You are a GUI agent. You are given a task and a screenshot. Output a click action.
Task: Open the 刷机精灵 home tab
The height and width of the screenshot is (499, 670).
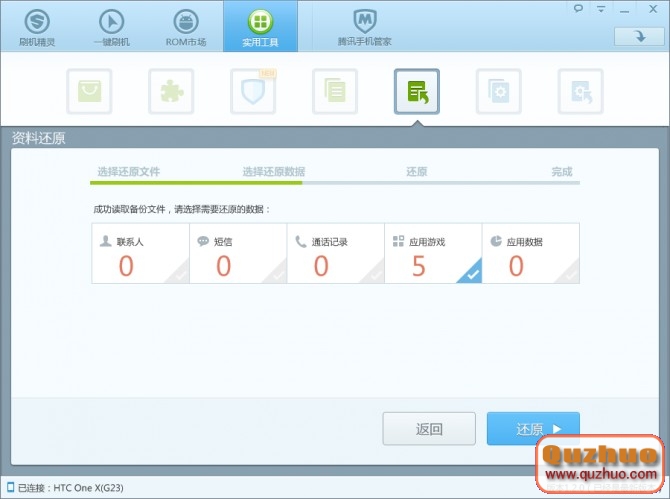[x=37, y=26]
